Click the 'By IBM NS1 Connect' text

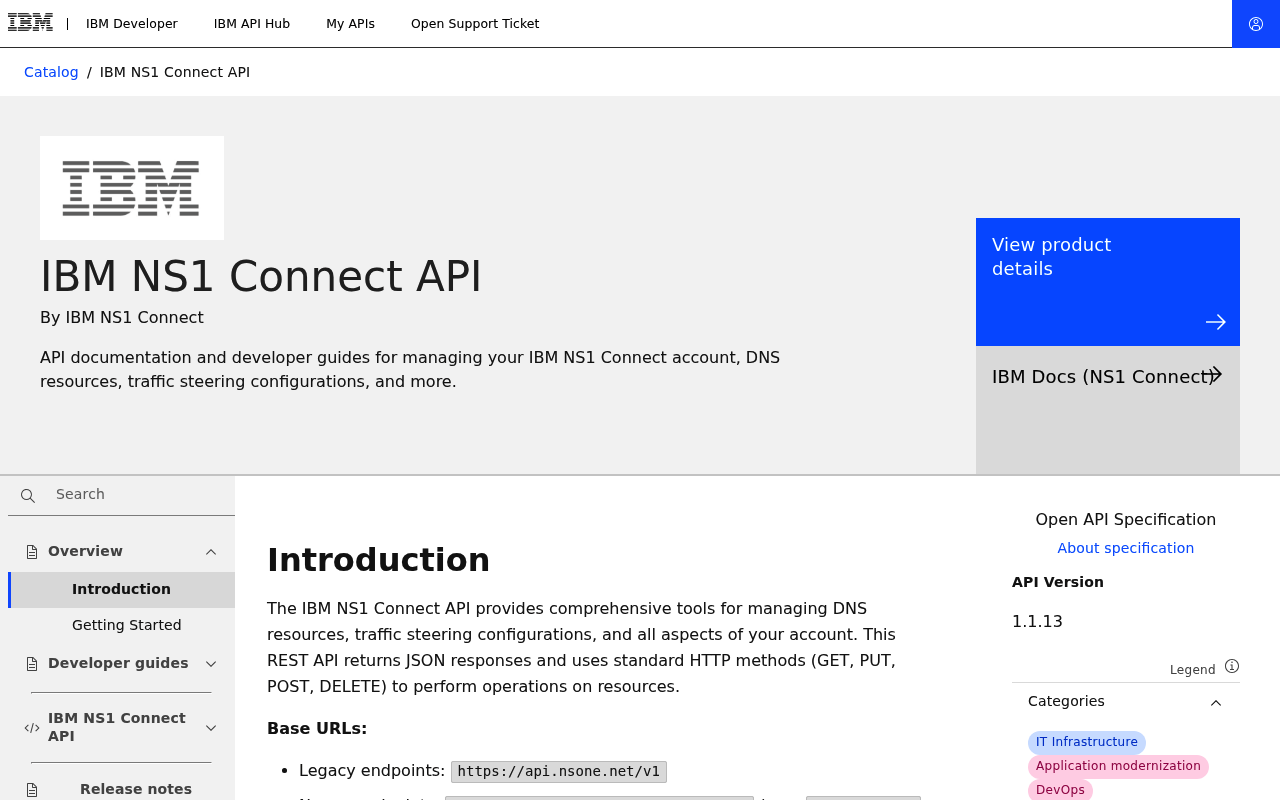(x=122, y=318)
